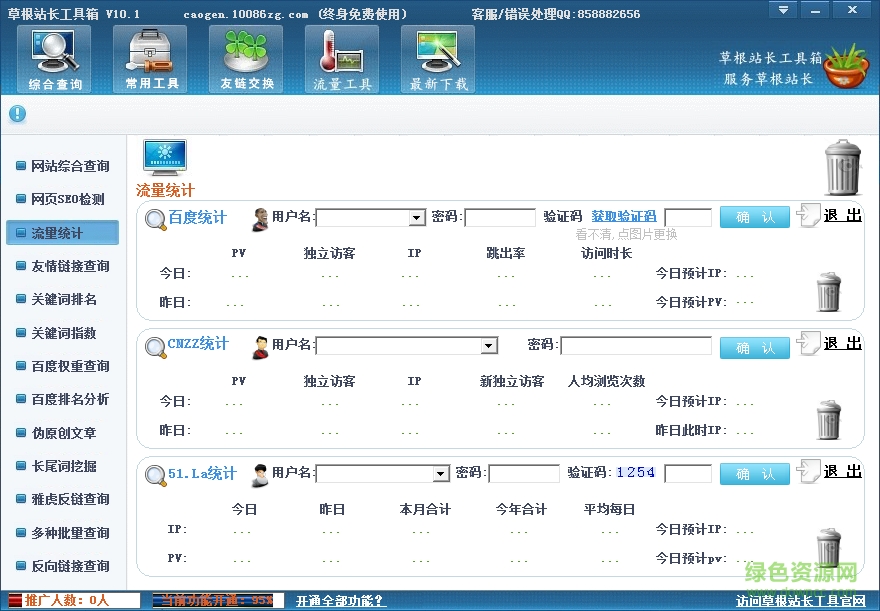Click the 获取验证码 link
This screenshot has height=611, width=880.
coord(624,216)
